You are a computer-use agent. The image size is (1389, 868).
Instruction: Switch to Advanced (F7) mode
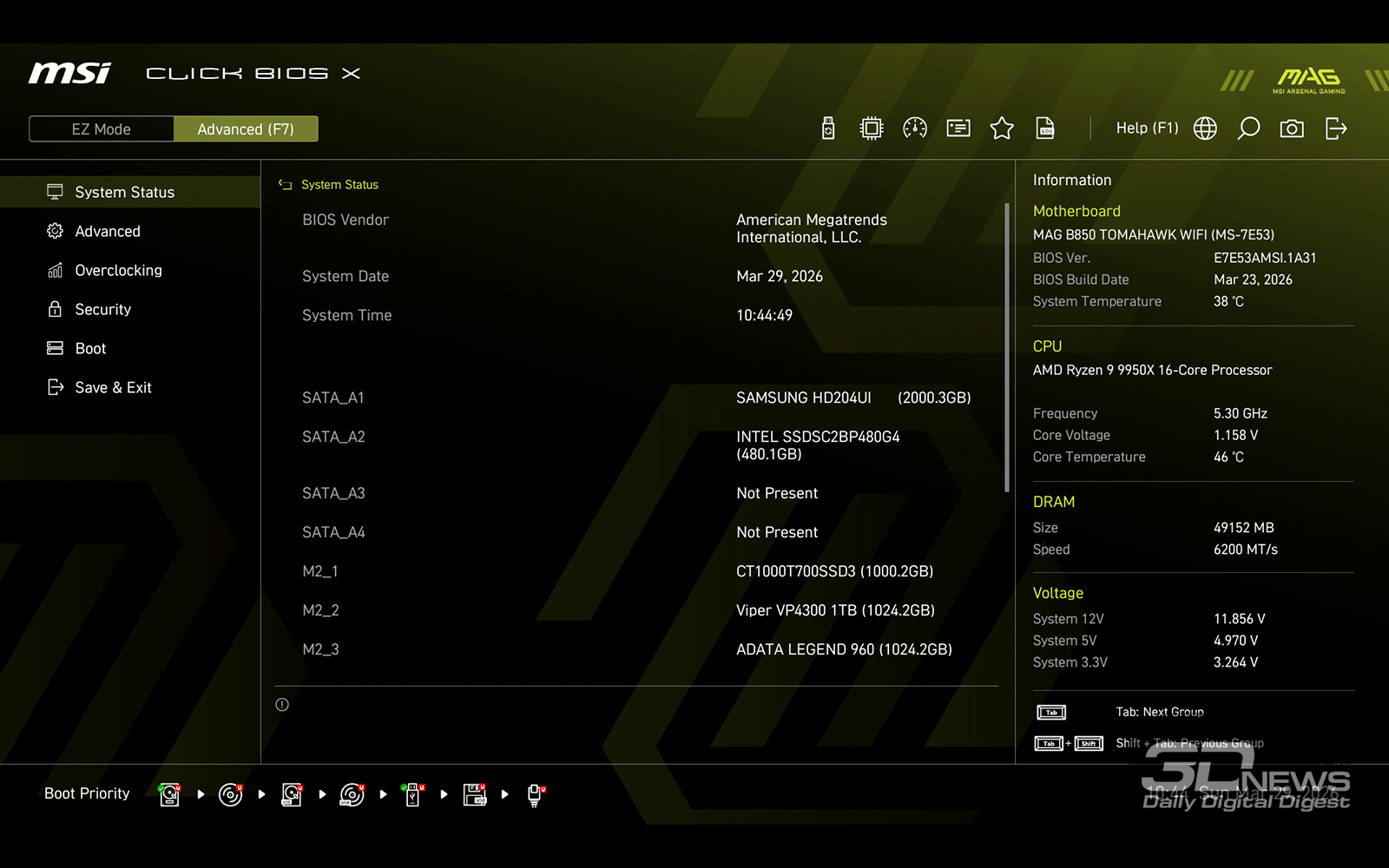pos(246,128)
